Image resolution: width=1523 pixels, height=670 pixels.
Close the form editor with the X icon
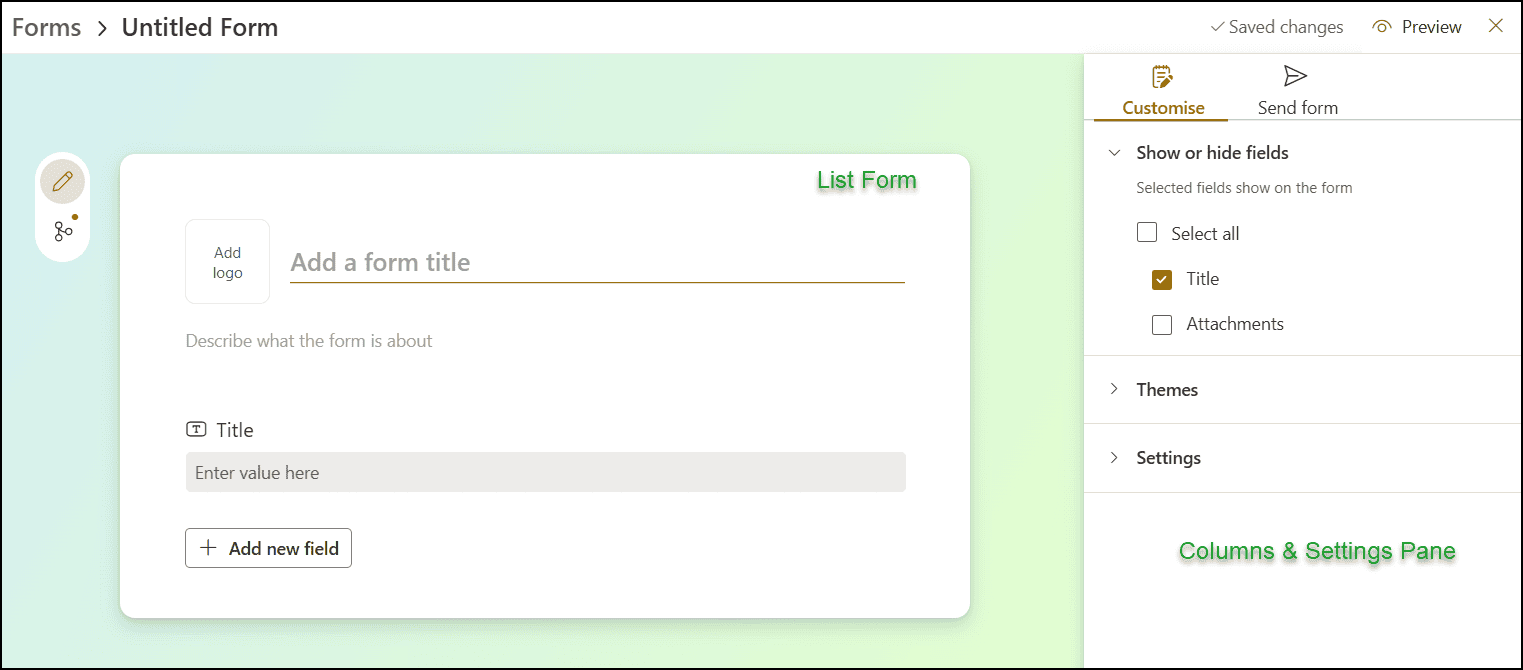[x=1496, y=25]
